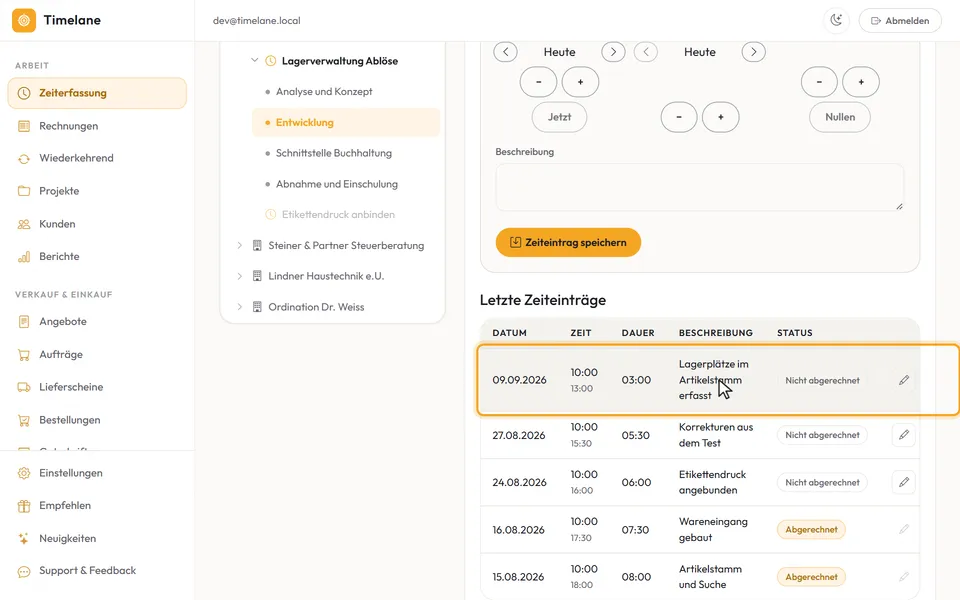The width and height of the screenshot is (960, 600).
Task: Open Wiederkehrend in the sidebar
Action: point(97,158)
